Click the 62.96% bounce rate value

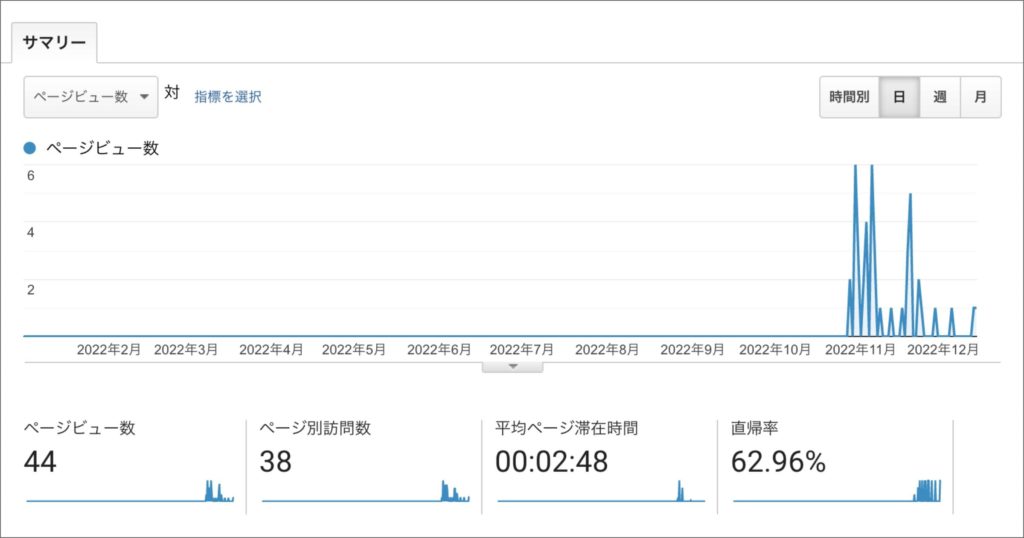coord(779,462)
